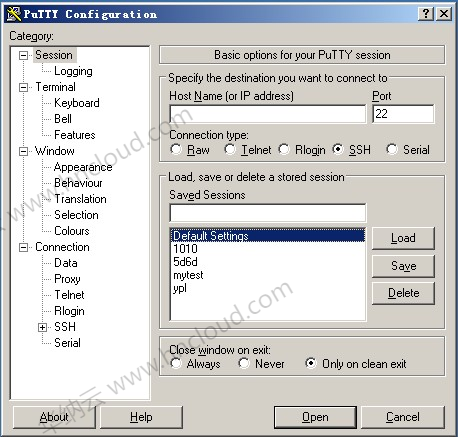Viewport: 458px width, 437px height.
Task: Click the question mark help button
Action: (426, 14)
